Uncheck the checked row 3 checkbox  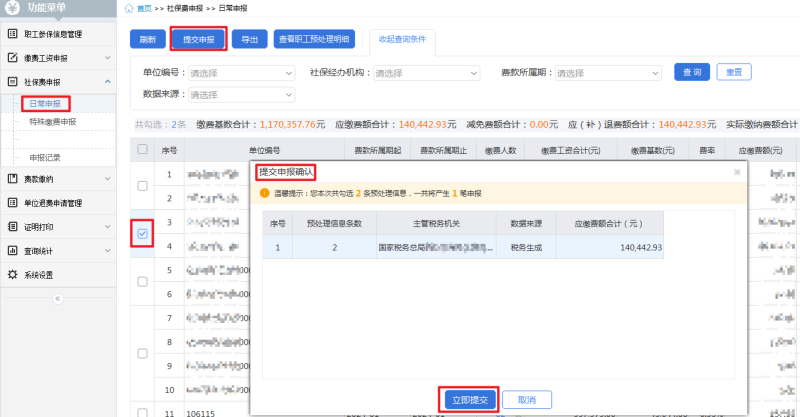point(142,234)
